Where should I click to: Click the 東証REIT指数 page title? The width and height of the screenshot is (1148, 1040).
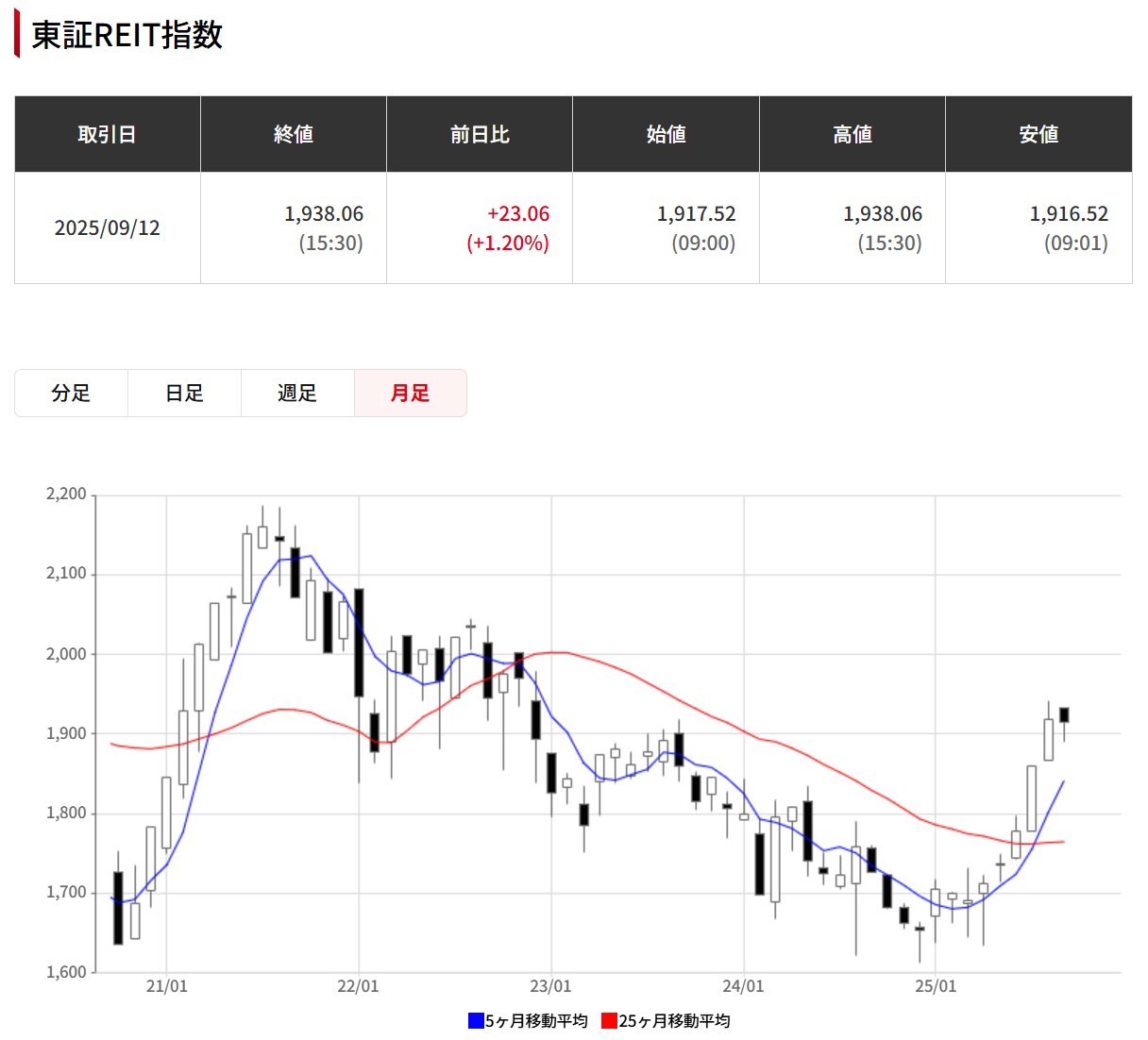pyautogui.click(x=126, y=38)
